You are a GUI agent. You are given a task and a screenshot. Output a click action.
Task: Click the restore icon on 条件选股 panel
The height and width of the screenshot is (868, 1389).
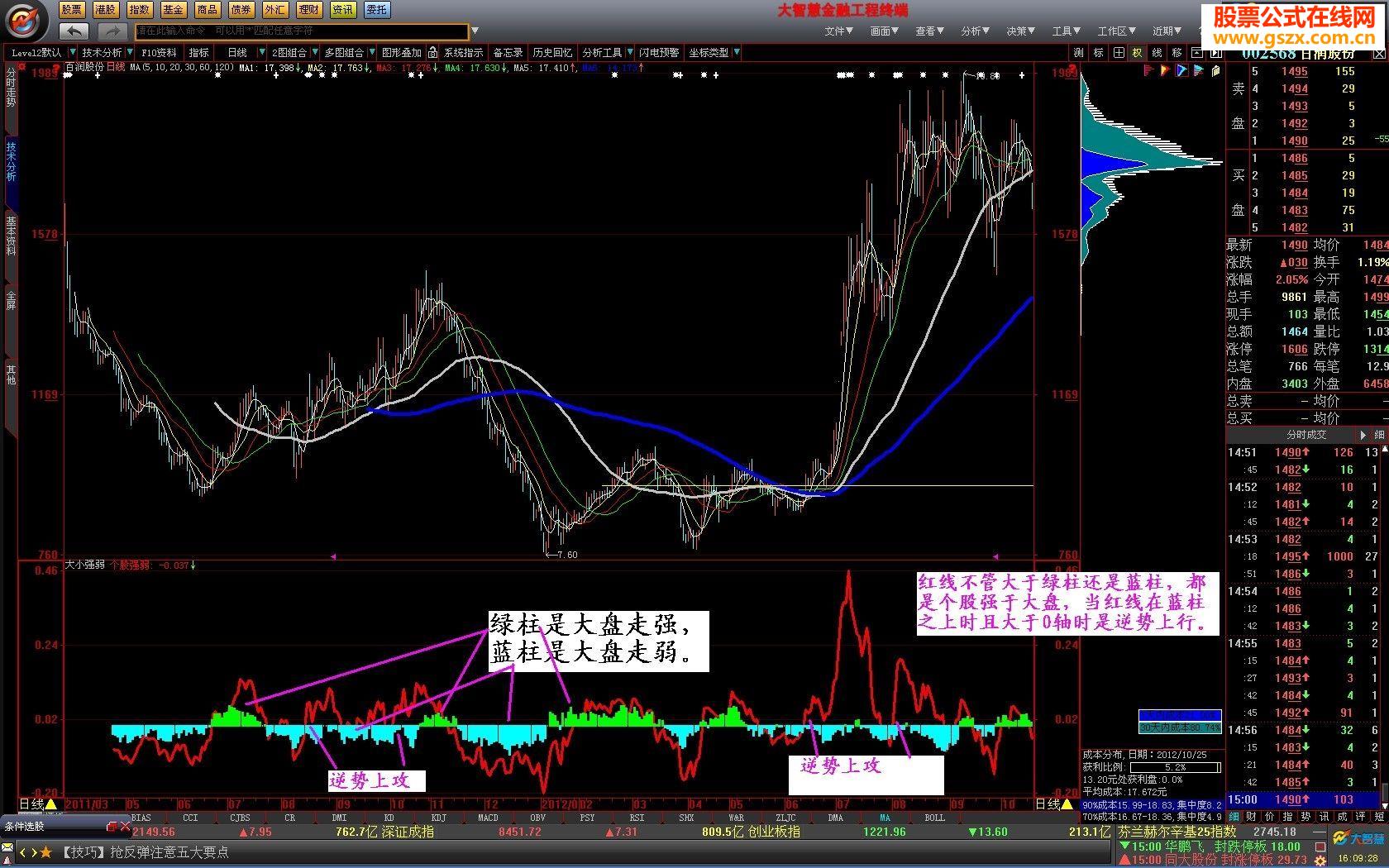point(112,826)
